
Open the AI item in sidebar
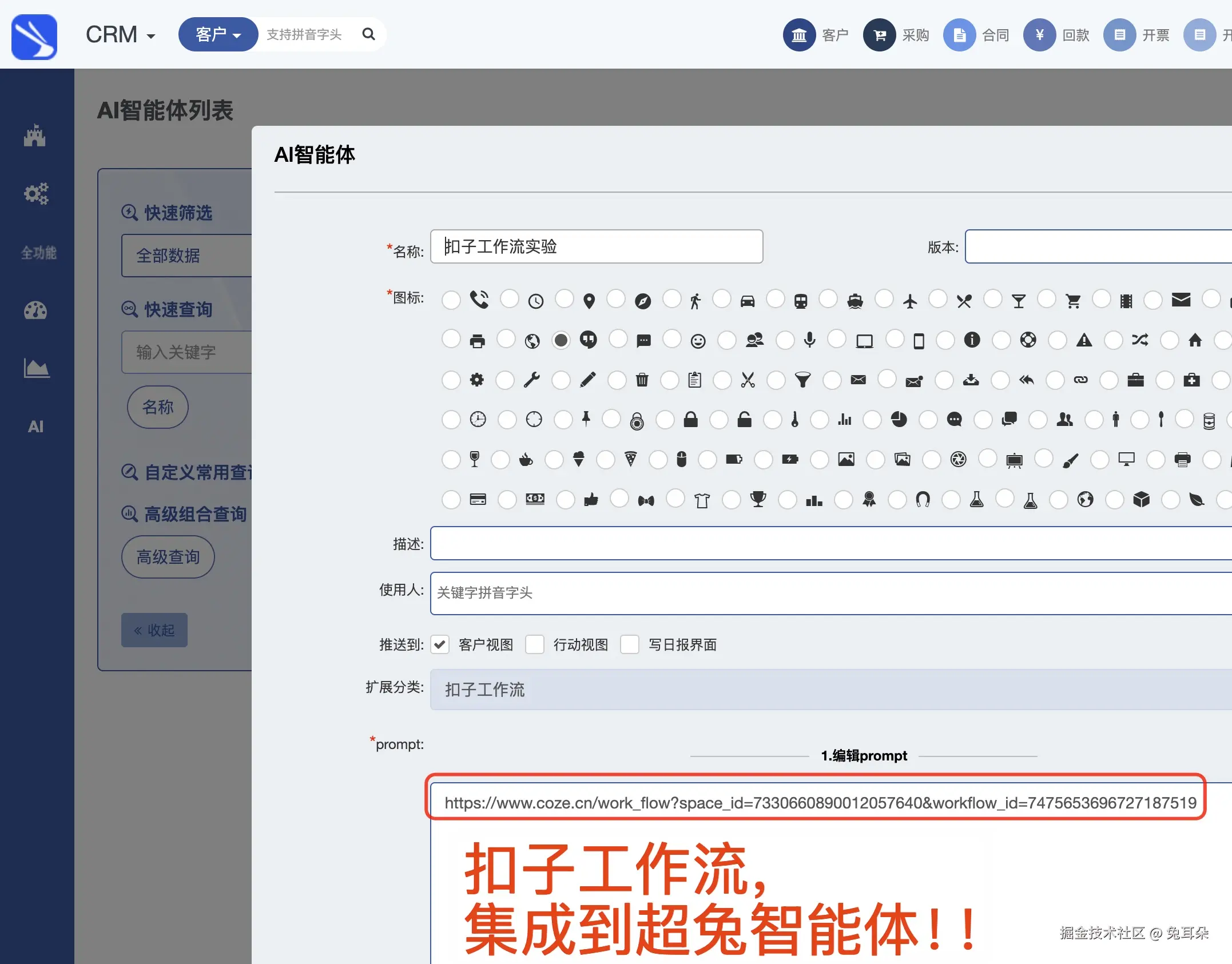(35, 427)
